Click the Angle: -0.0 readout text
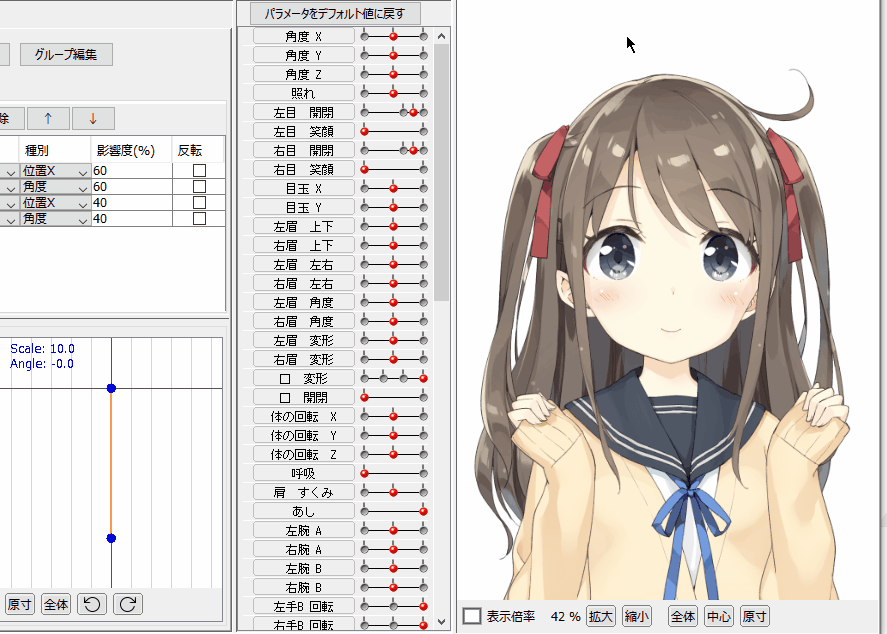Screen dimensions: 887x634 [x=42, y=364]
